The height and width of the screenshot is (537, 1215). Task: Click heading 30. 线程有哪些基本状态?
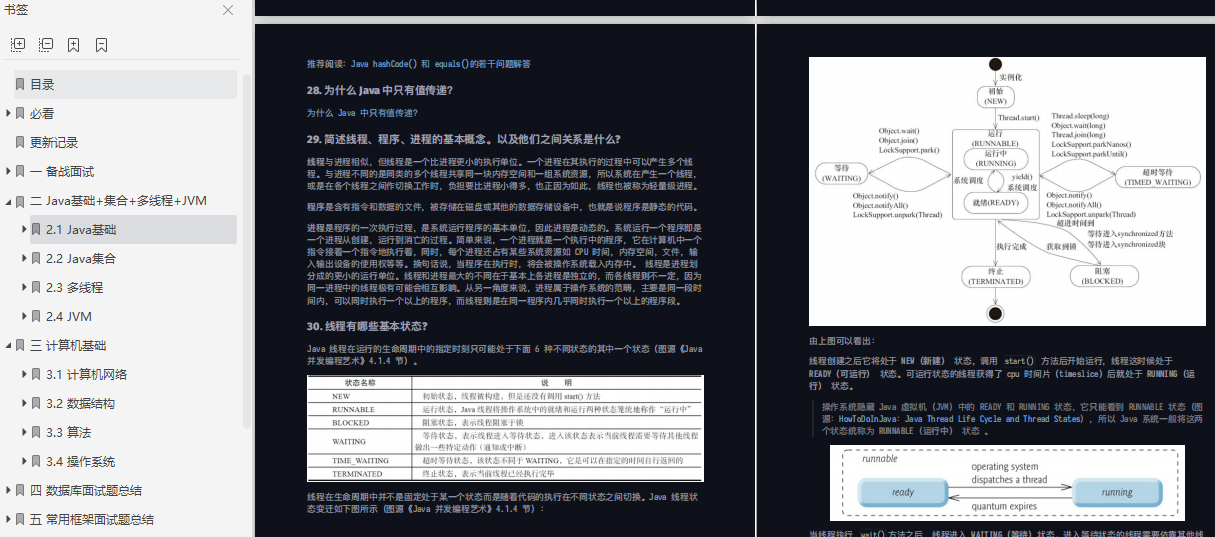pos(367,326)
